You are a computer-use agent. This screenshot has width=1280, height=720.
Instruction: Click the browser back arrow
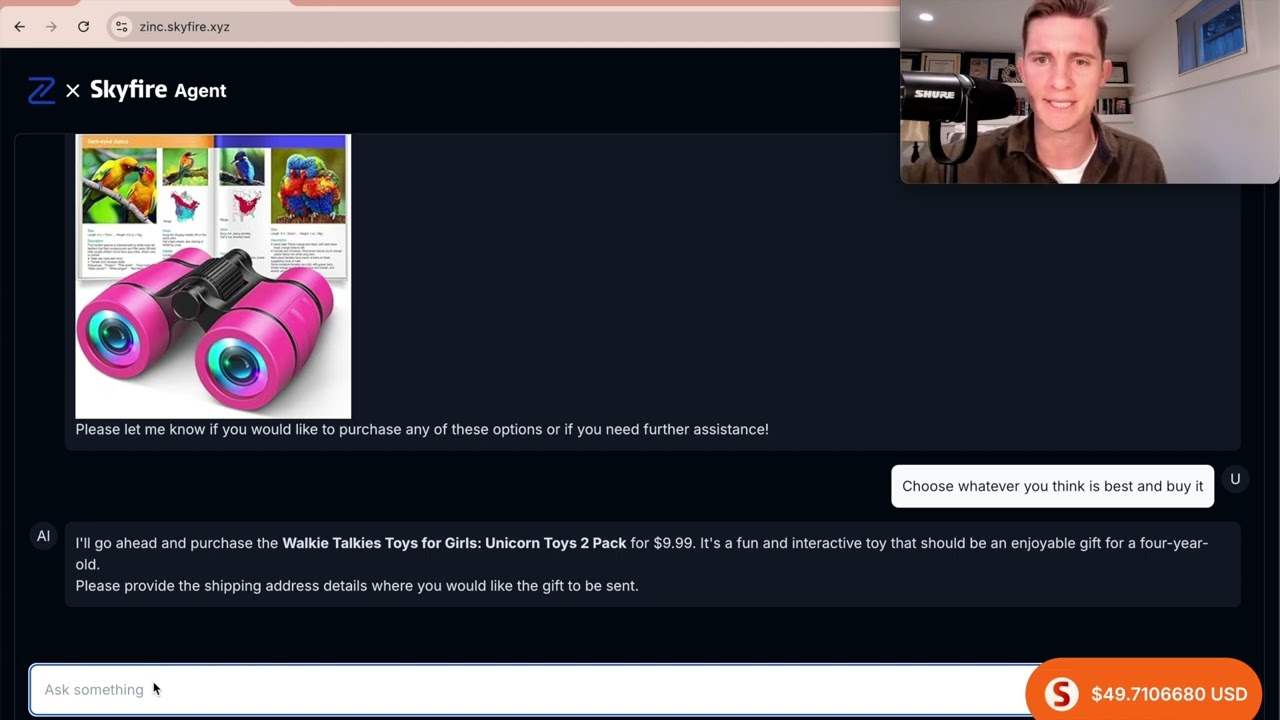20,27
